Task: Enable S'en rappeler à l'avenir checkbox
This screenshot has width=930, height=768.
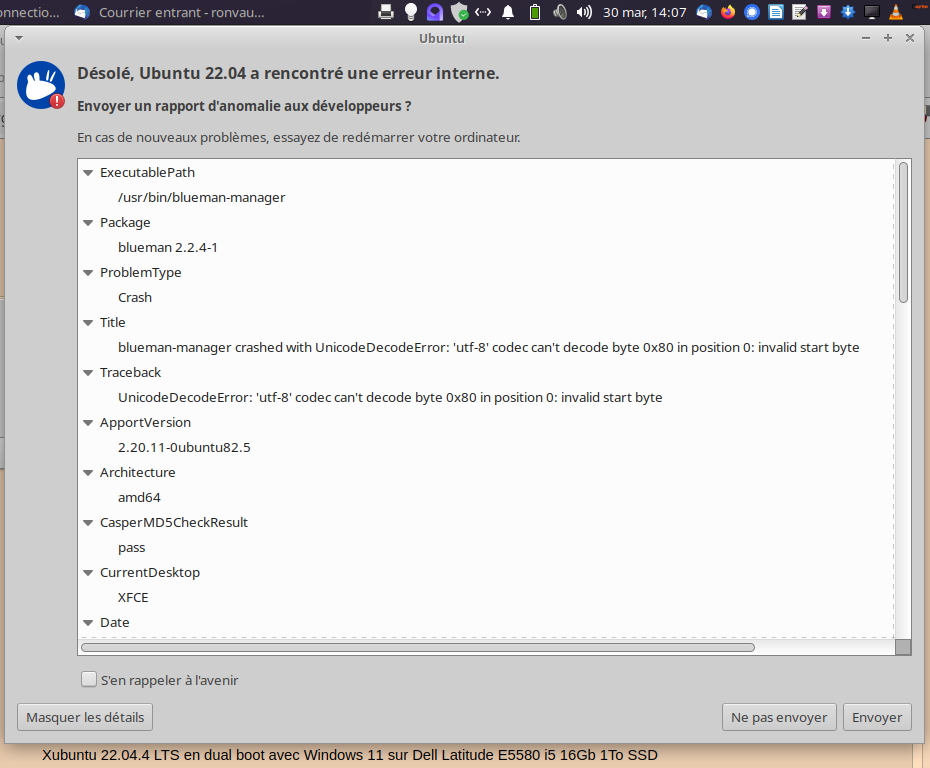Action: point(89,679)
